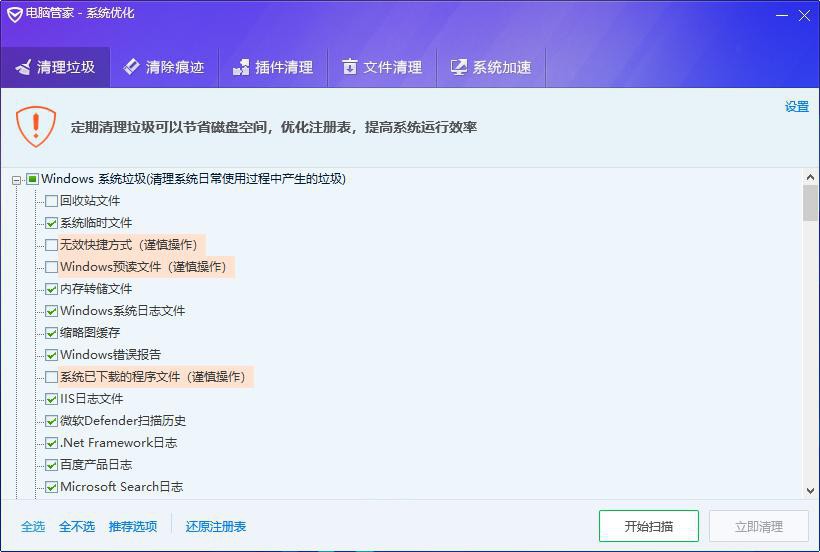The image size is (820, 552).
Task: Uncheck 微软Defender扫描历史 checkbox
Action: pos(51,421)
